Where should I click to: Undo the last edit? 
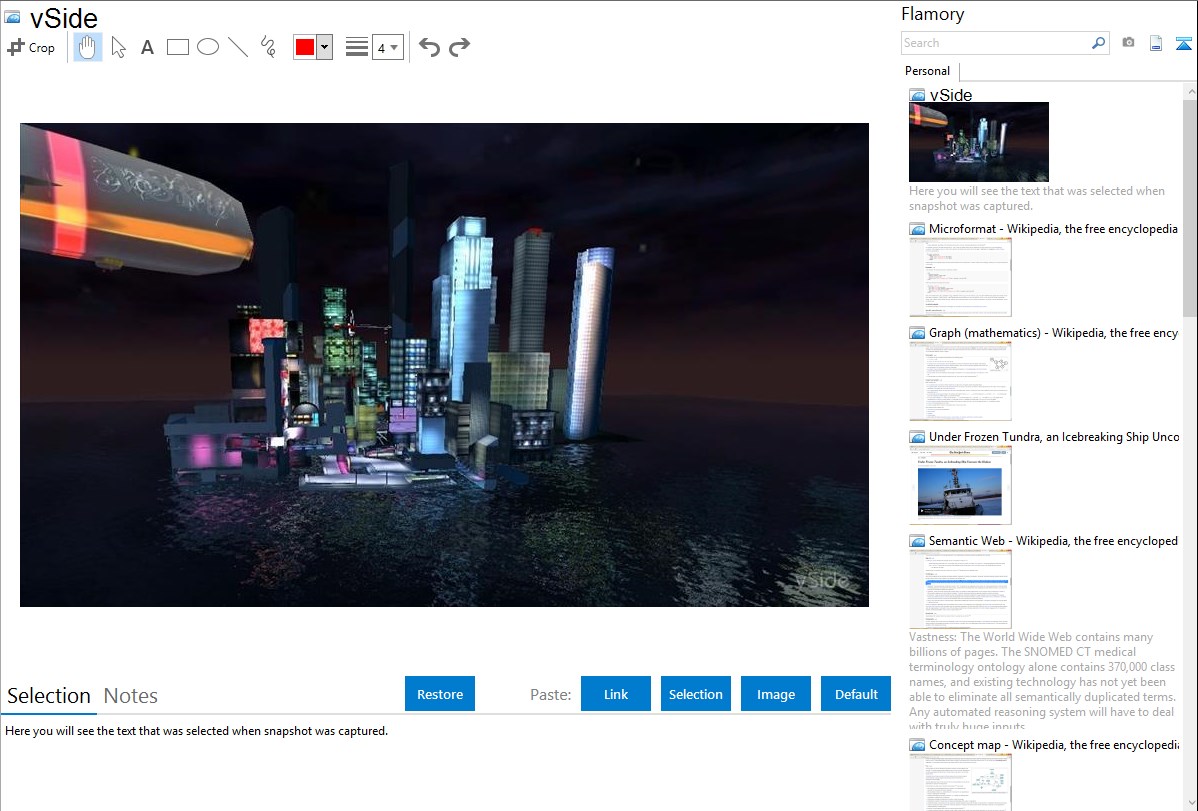(429, 47)
